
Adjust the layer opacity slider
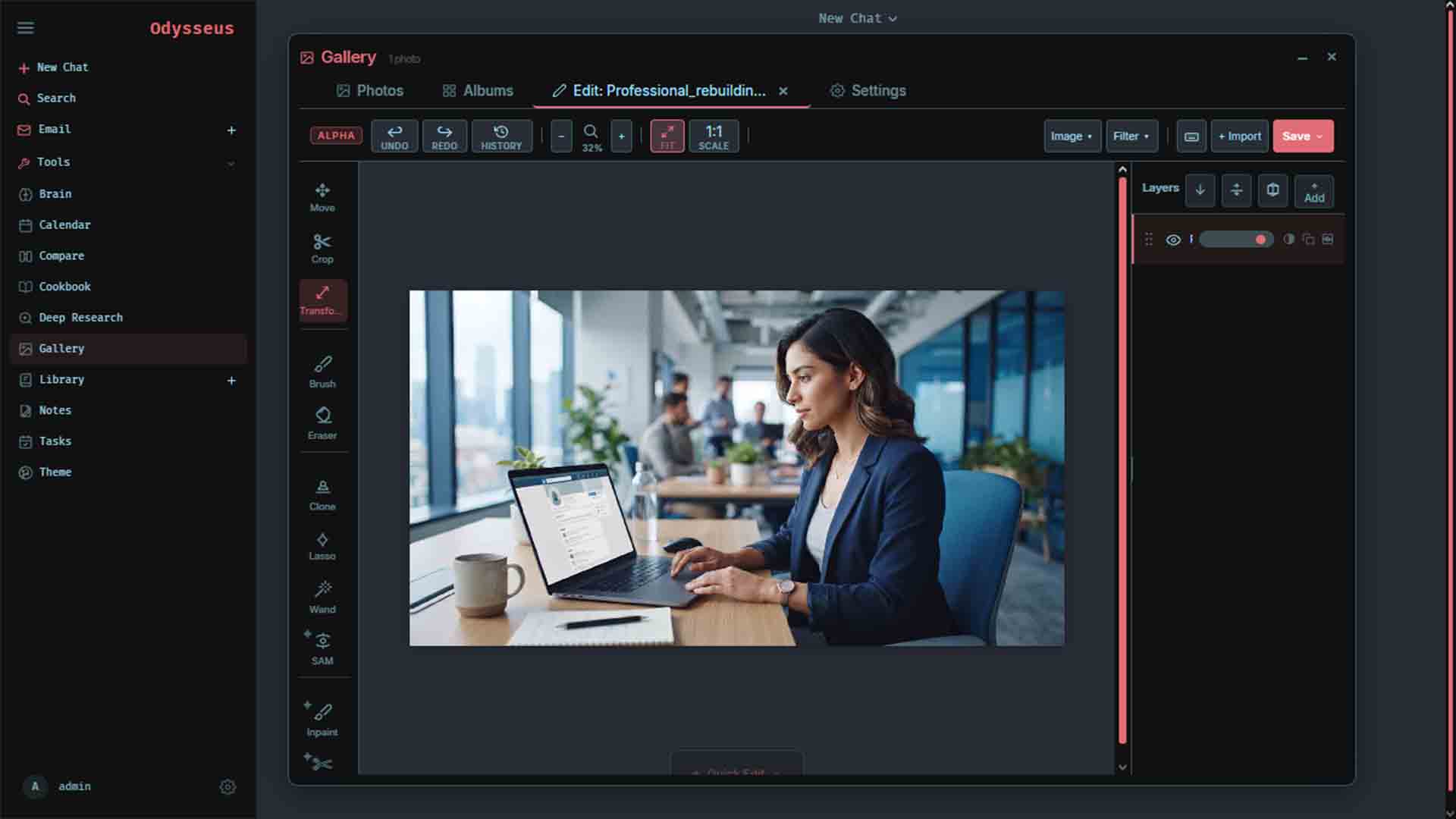tap(1236, 240)
